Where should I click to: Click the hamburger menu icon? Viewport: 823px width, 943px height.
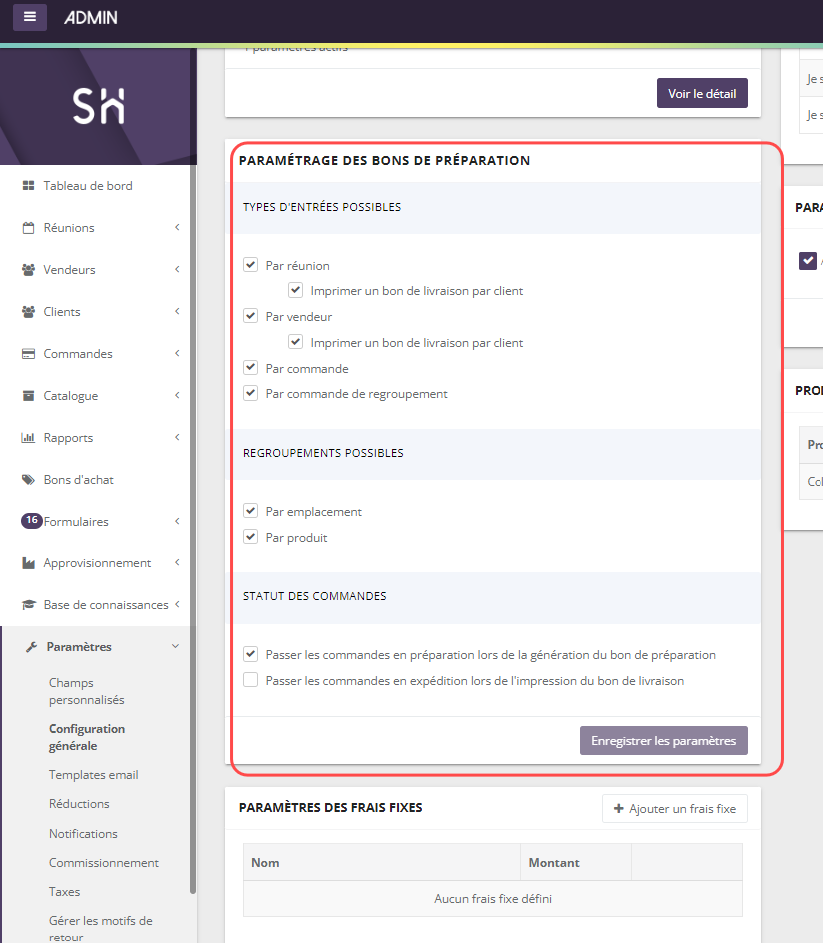pos(30,17)
